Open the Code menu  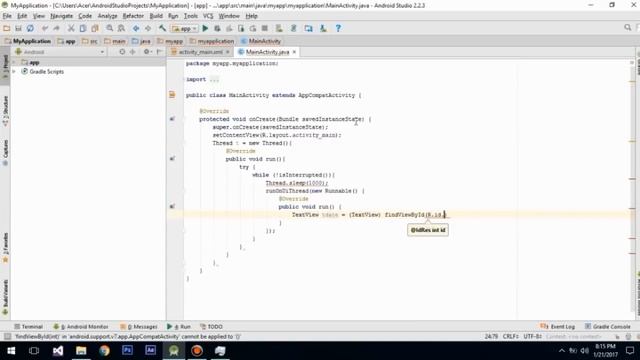pyautogui.click(x=85, y=16)
